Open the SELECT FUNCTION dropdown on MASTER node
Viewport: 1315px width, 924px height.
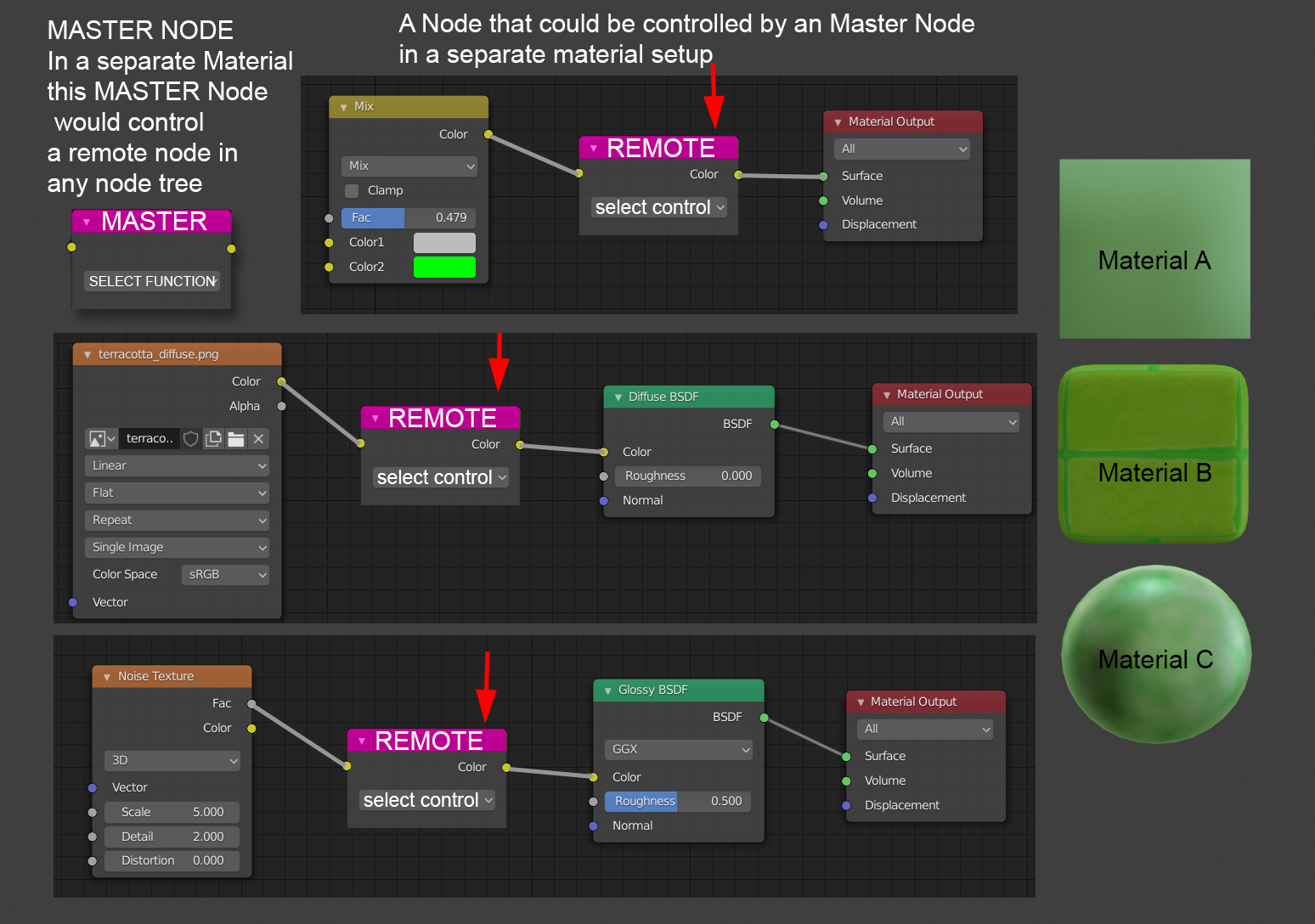coord(152,281)
